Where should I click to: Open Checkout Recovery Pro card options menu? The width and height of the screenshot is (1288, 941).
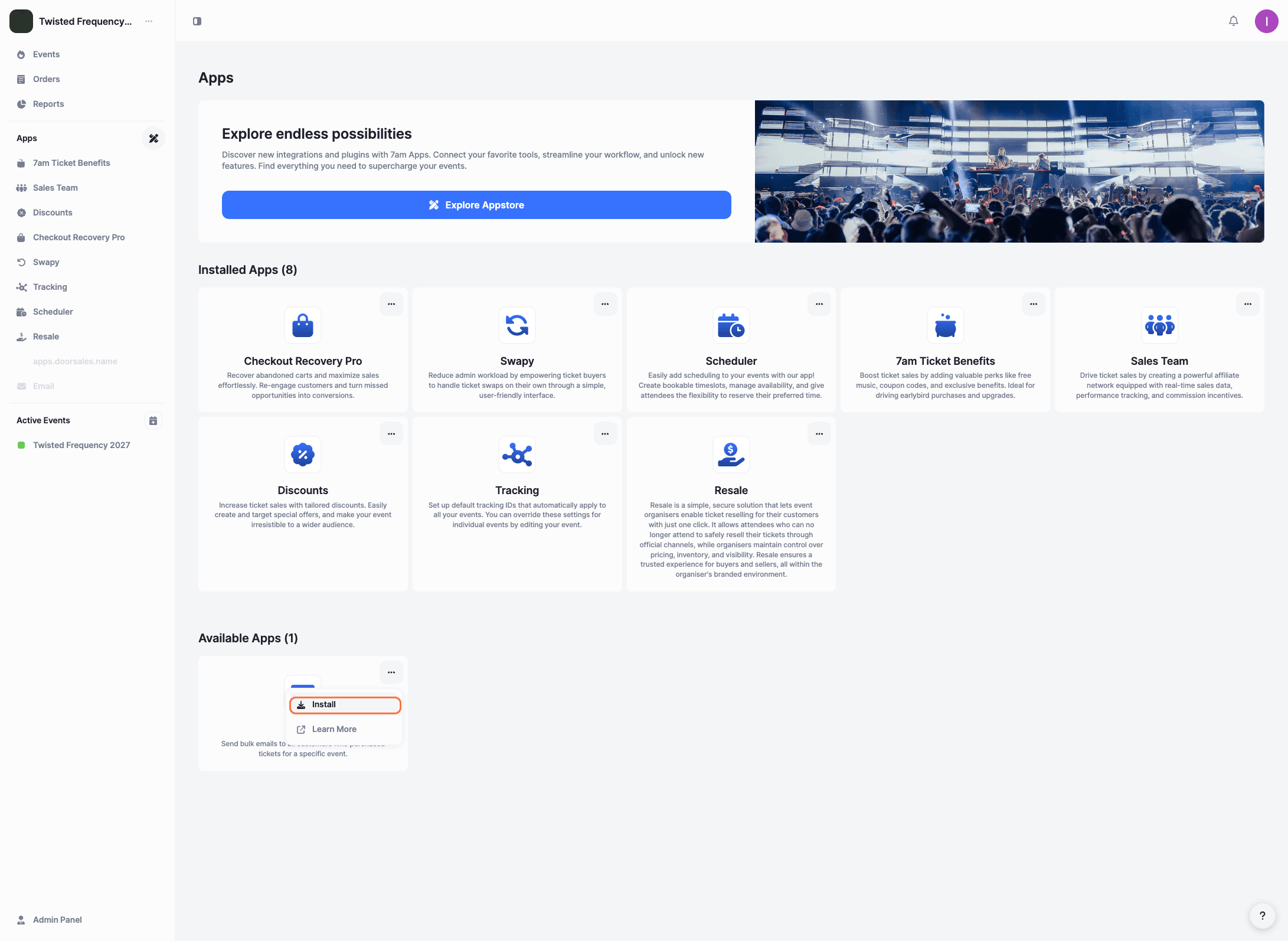coord(391,304)
